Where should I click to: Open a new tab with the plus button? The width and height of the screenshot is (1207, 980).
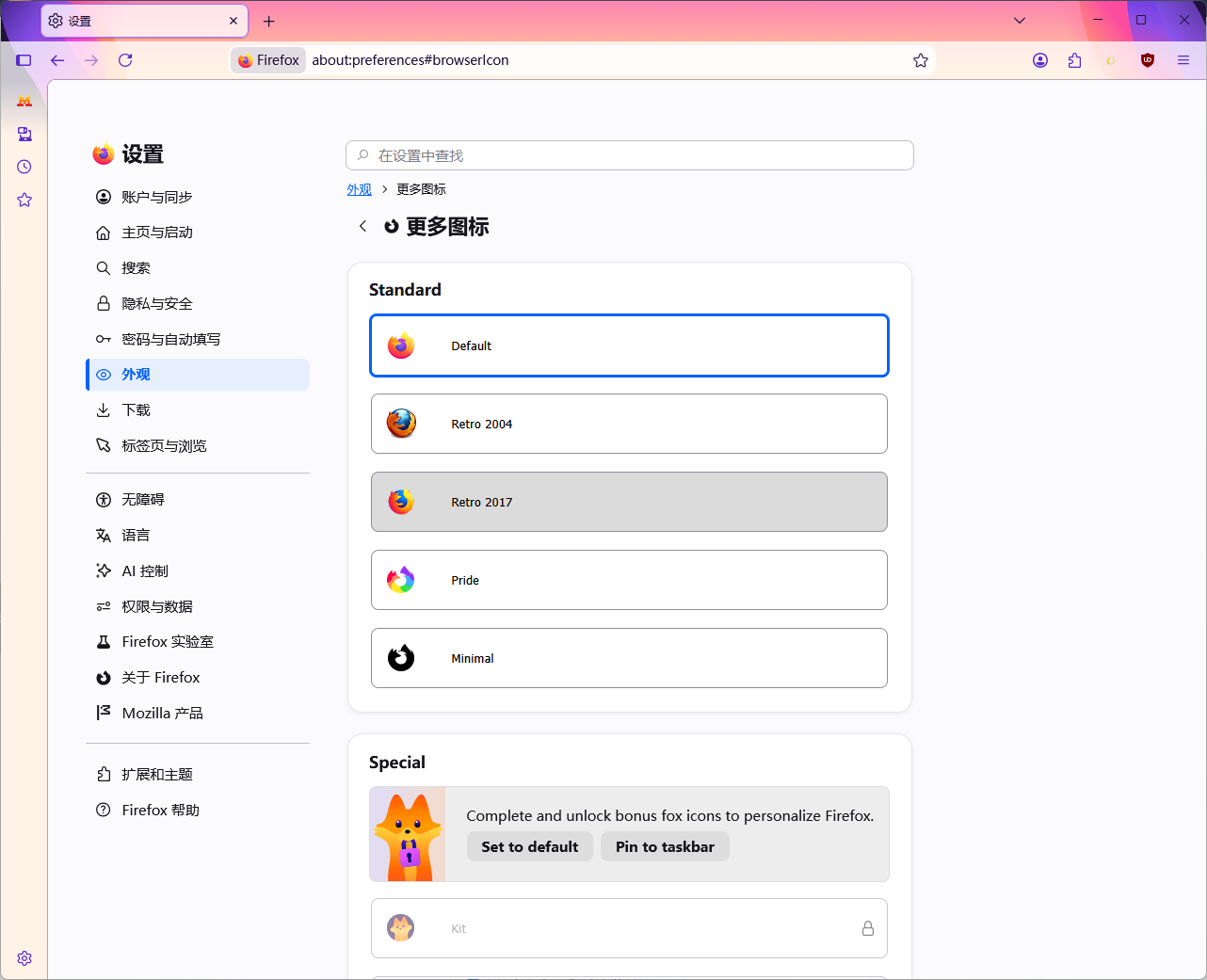[269, 21]
